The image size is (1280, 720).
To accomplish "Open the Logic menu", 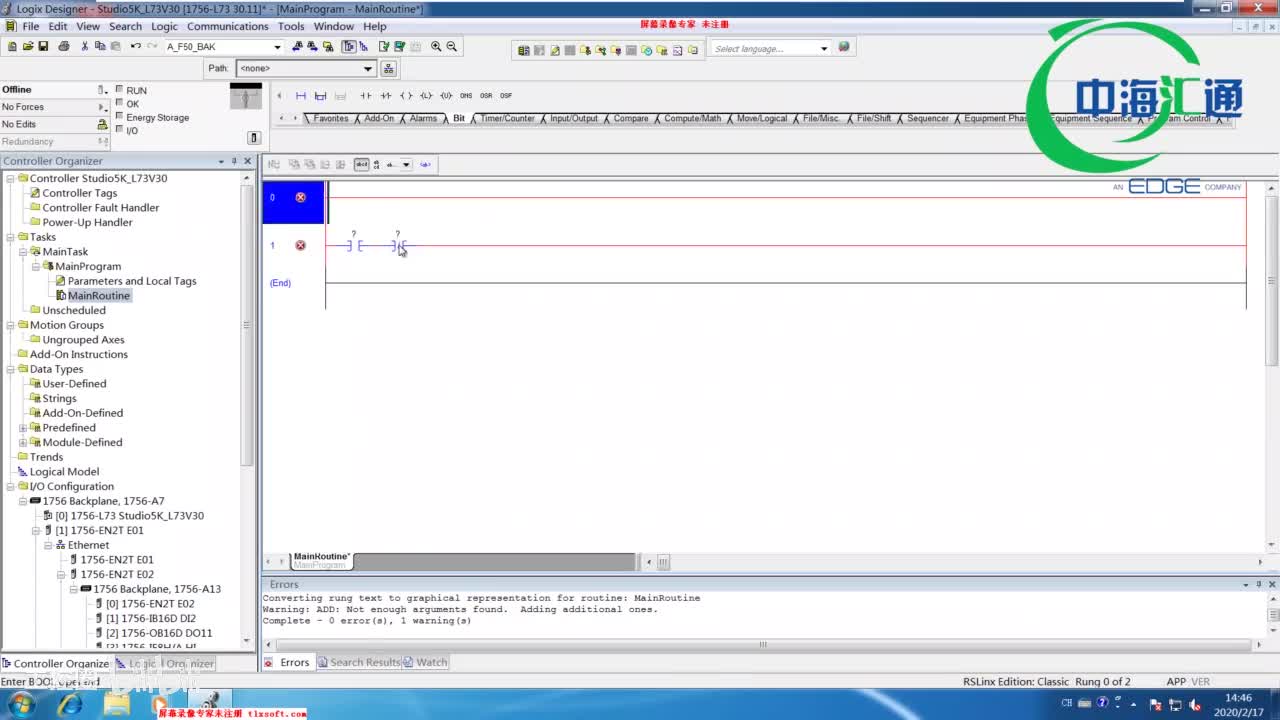I will click(x=164, y=26).
